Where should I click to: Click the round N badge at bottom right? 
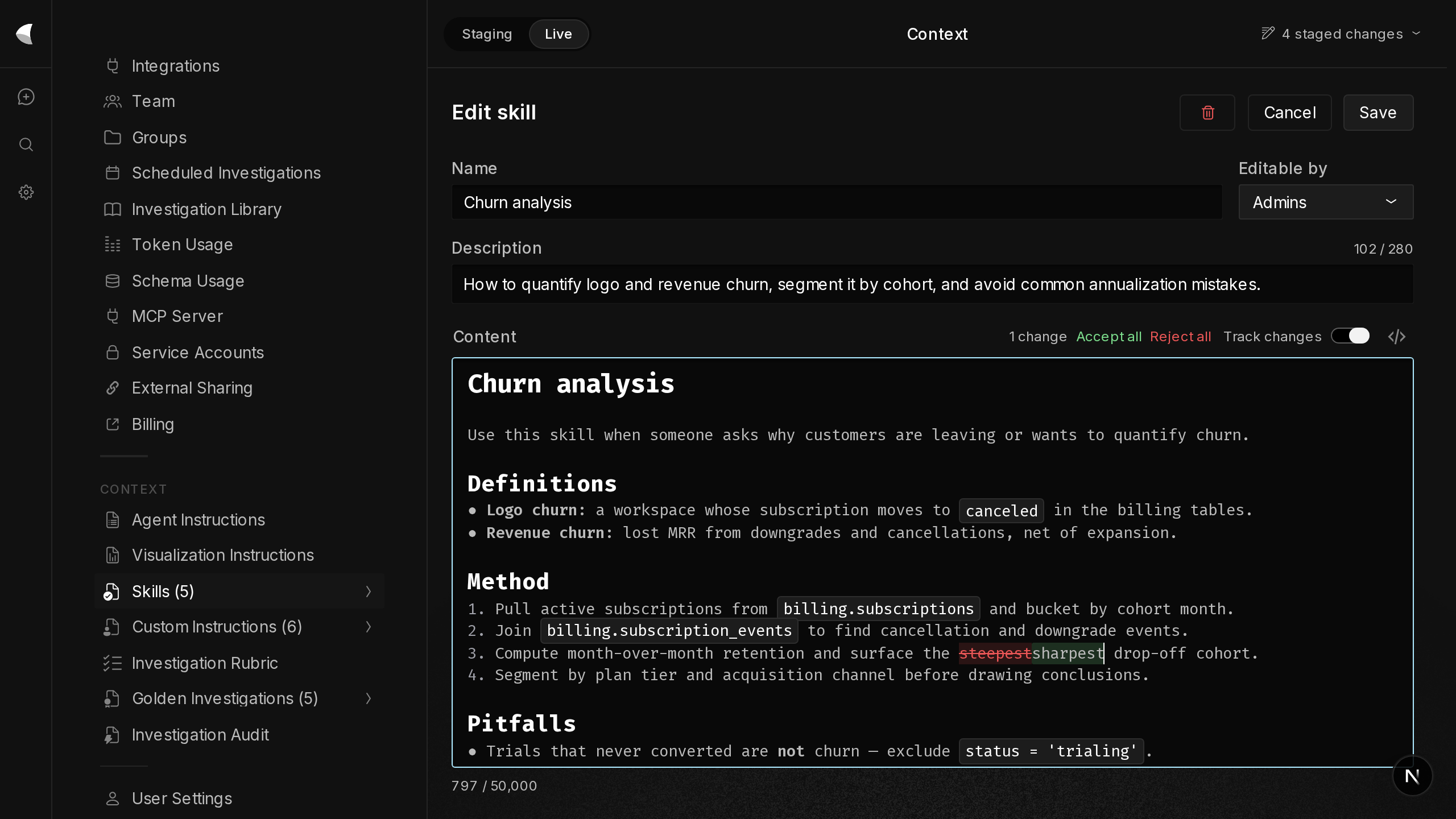1412,776
